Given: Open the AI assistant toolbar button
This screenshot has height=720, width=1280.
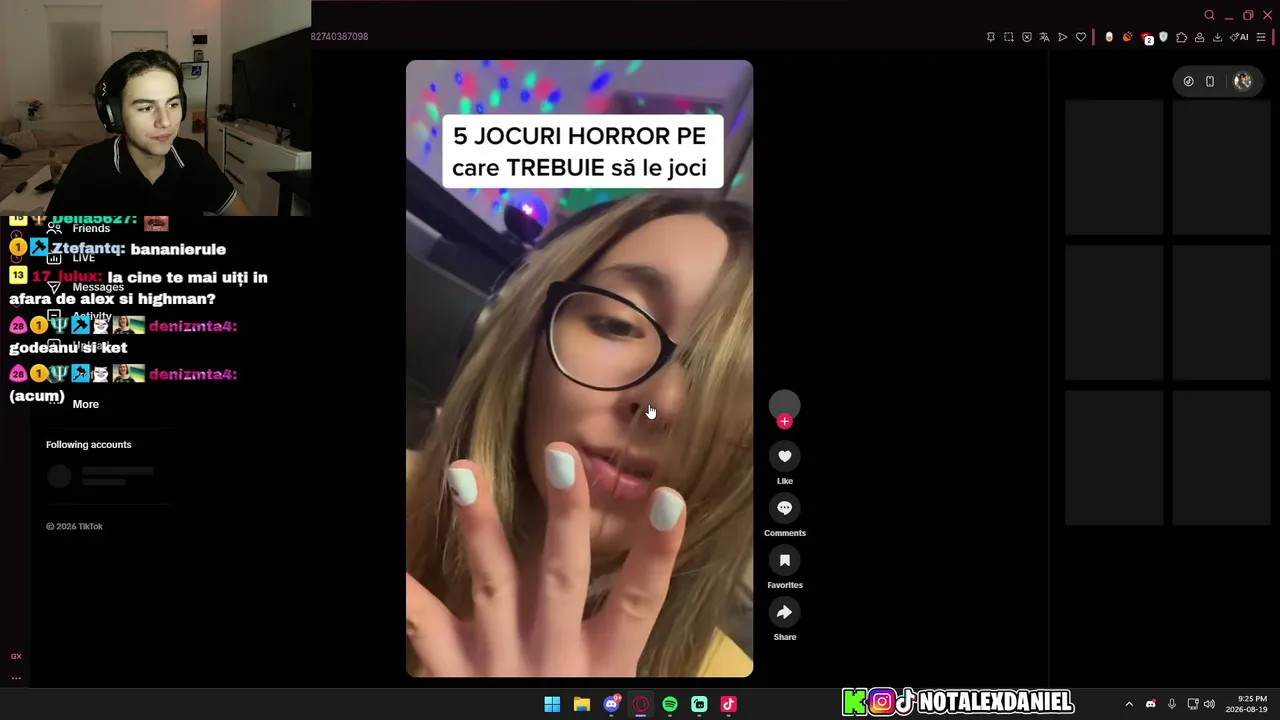Looking at the screenshot, I should pos(1239,37).
